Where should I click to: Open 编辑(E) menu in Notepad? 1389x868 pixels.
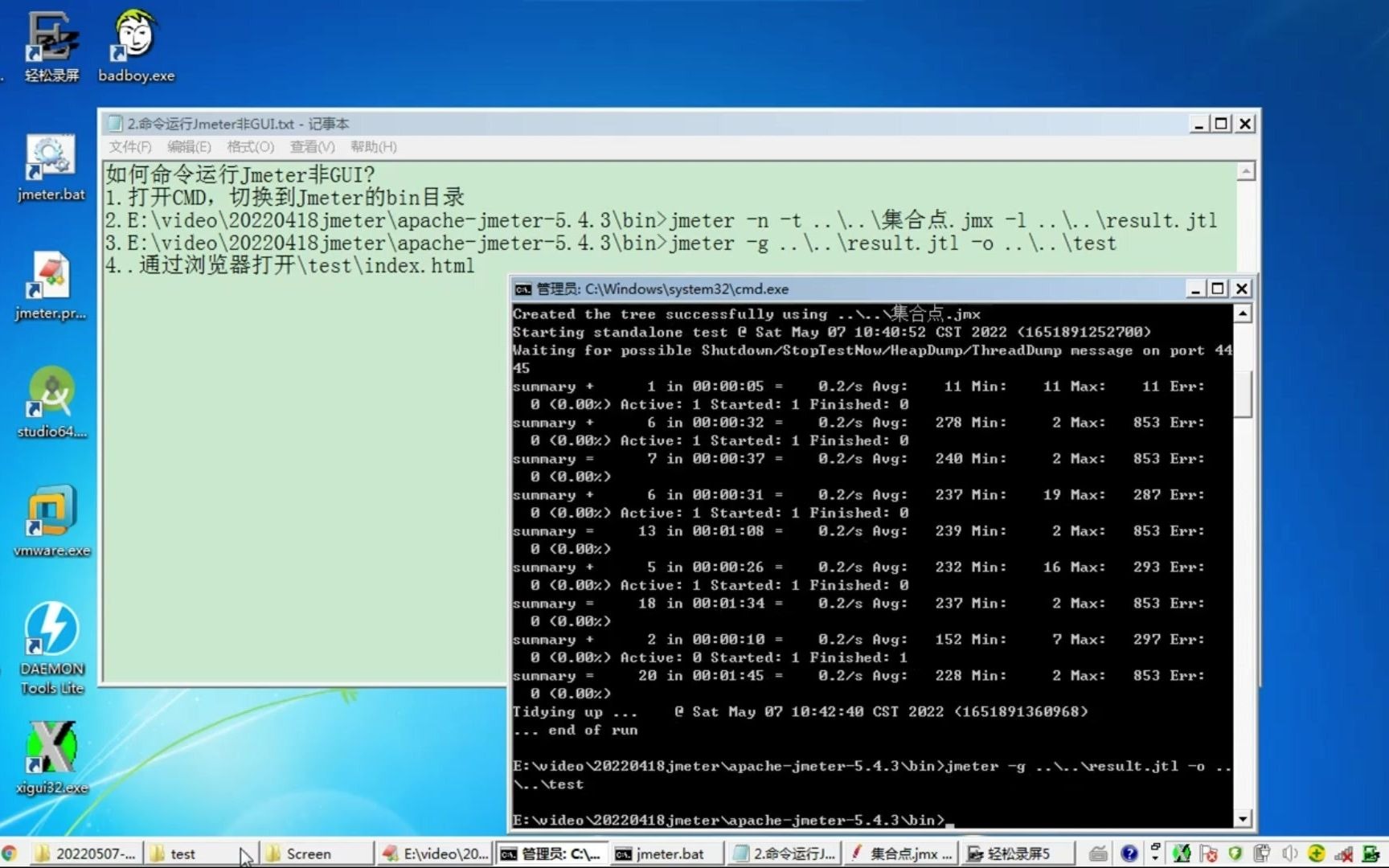coord(189,146)
